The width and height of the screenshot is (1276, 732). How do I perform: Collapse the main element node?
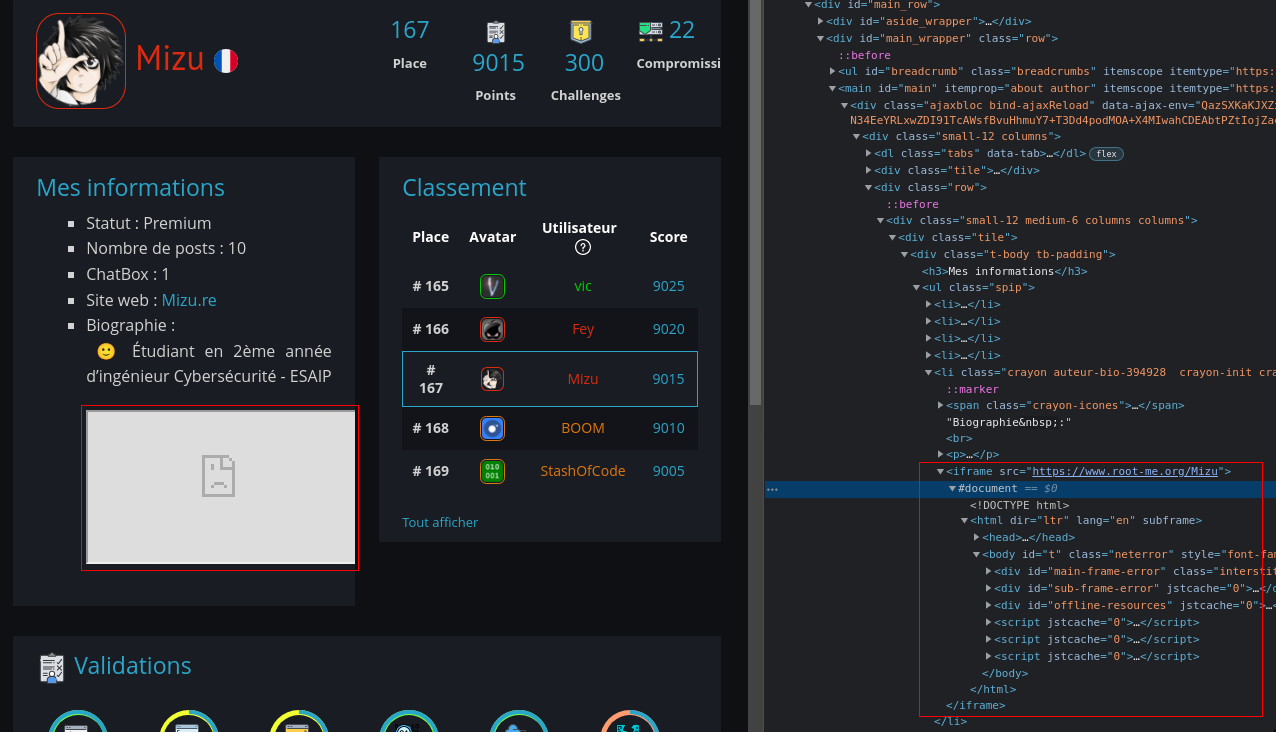coord(833,89)
